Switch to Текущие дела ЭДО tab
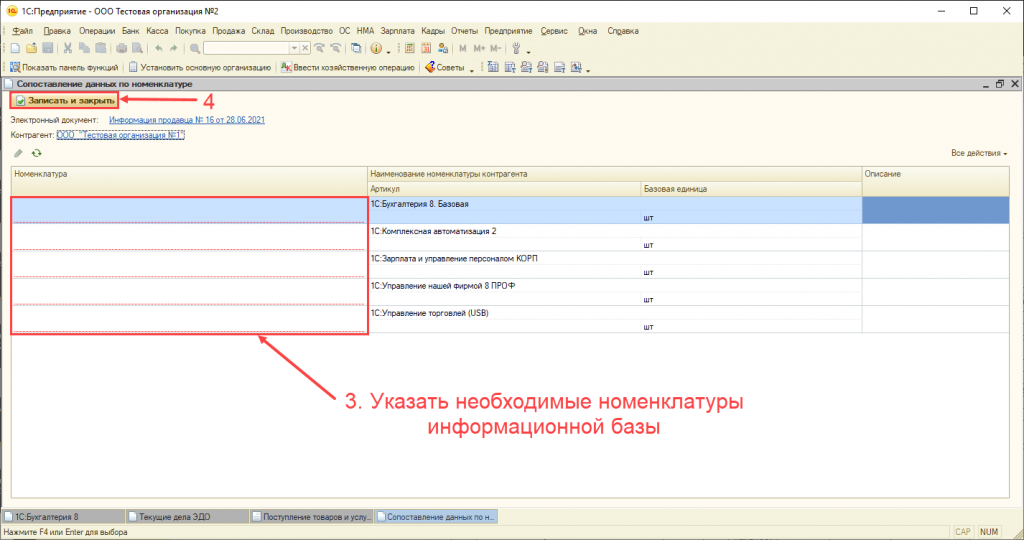Image resolution: width=1024 pixels, height=540 pixels. [x=187, y=516]
